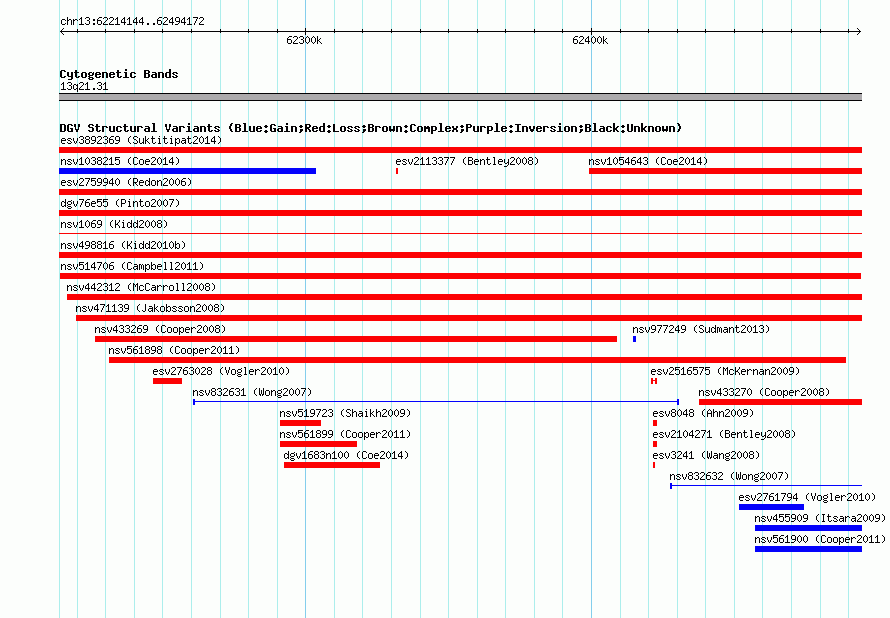The image size is (890, 618).
Task: Click the chr13:62214144..62494172 coordinates
Action: (132, 21)
